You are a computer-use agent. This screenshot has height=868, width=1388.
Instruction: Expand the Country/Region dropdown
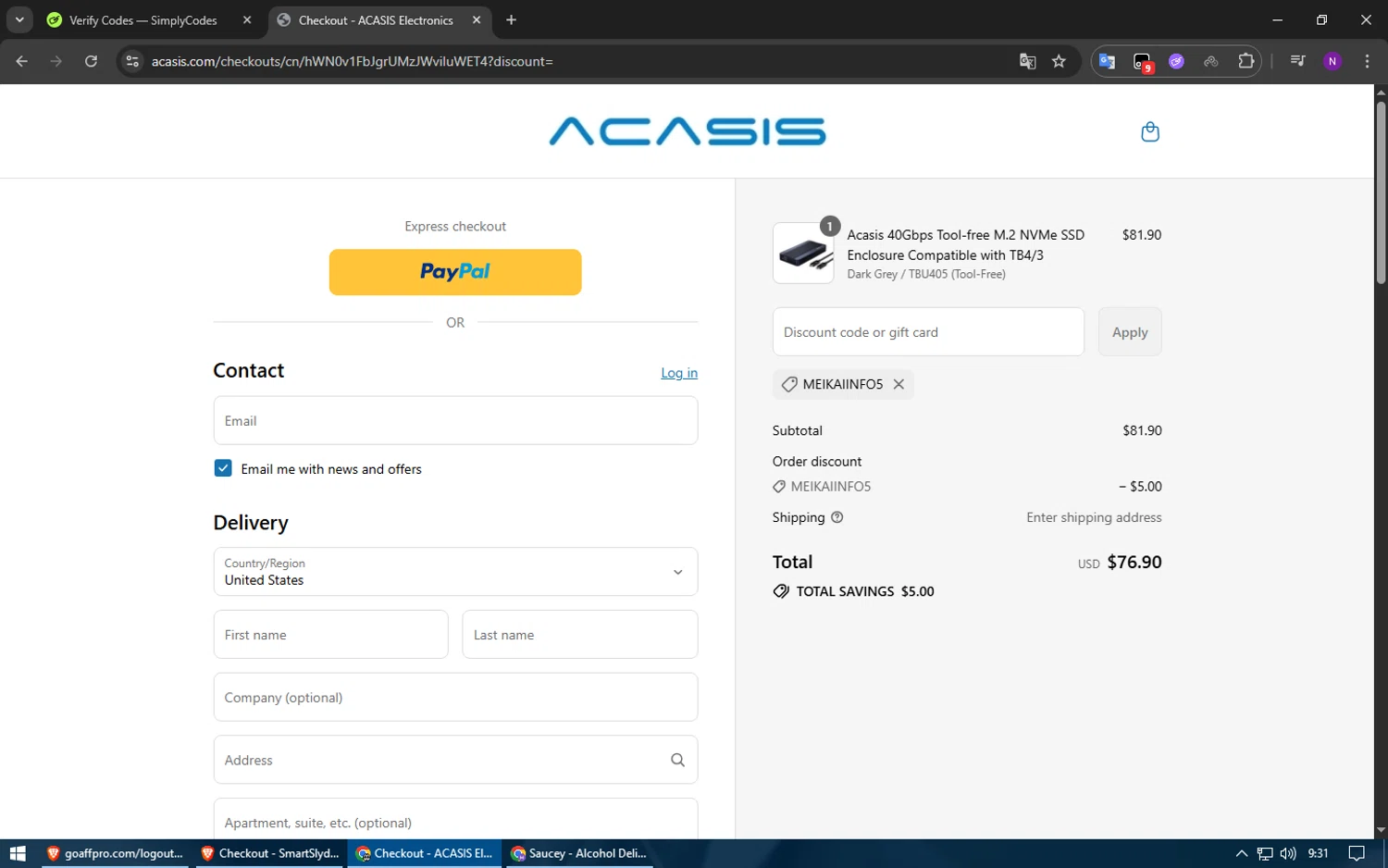[455, 571]
